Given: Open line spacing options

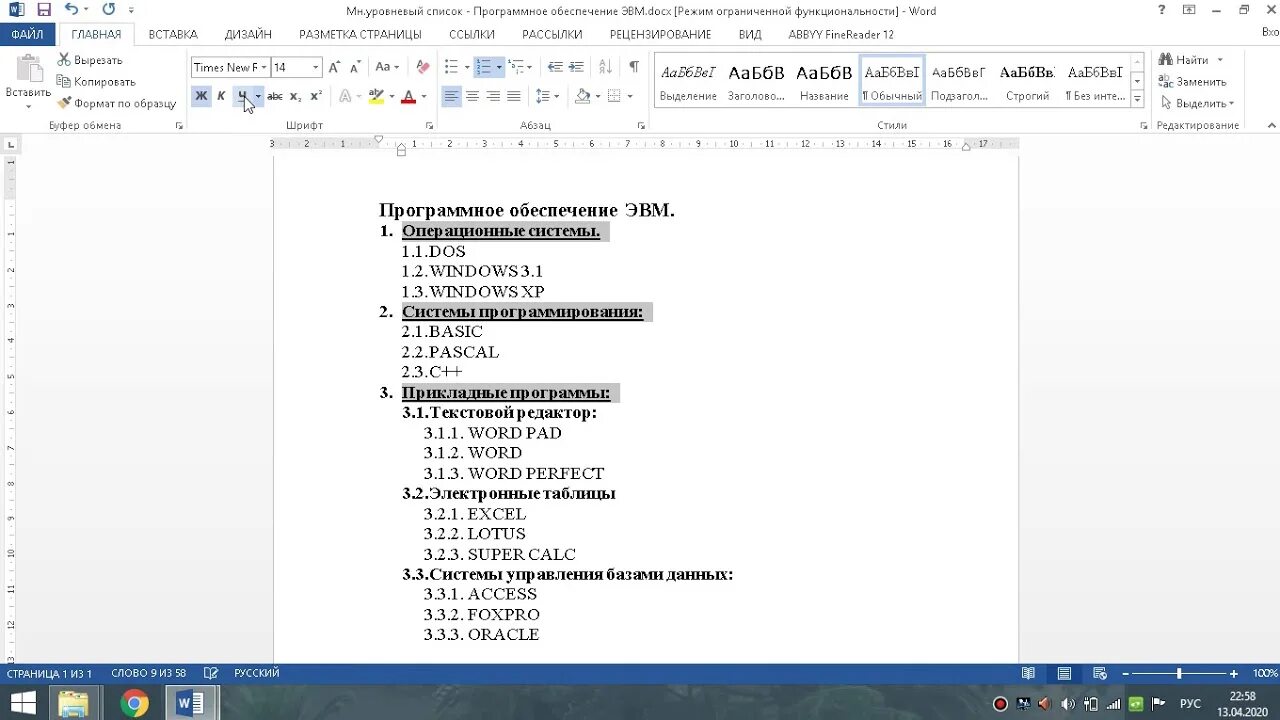Looking at the screenshot, I should [x=547, y=96].
